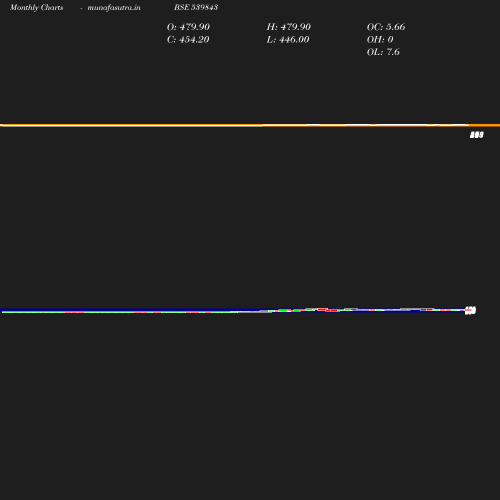Click the "OL: 7.6" value
500x500 pixels.
click(383, 52)
